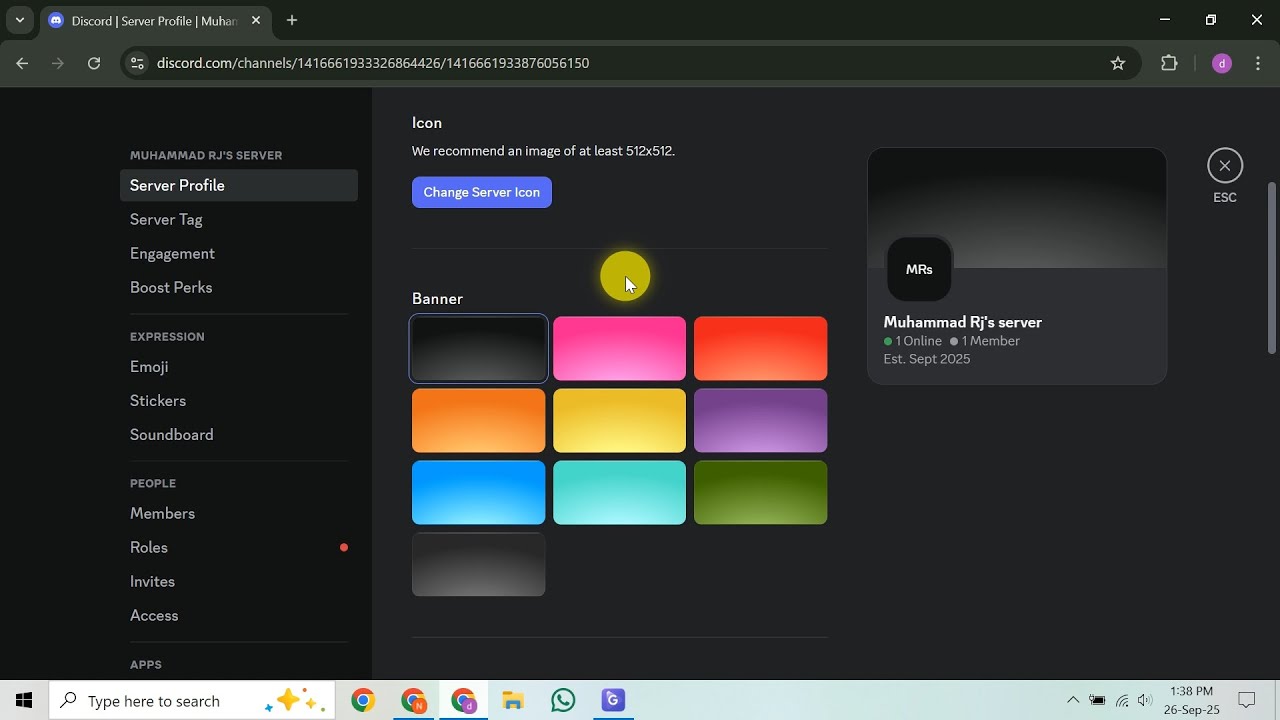Image resolution: width=1280 pixels, height=720 pixels.
Task: Expand the Chrome tab search dropdown
Action: coord(20,20)
